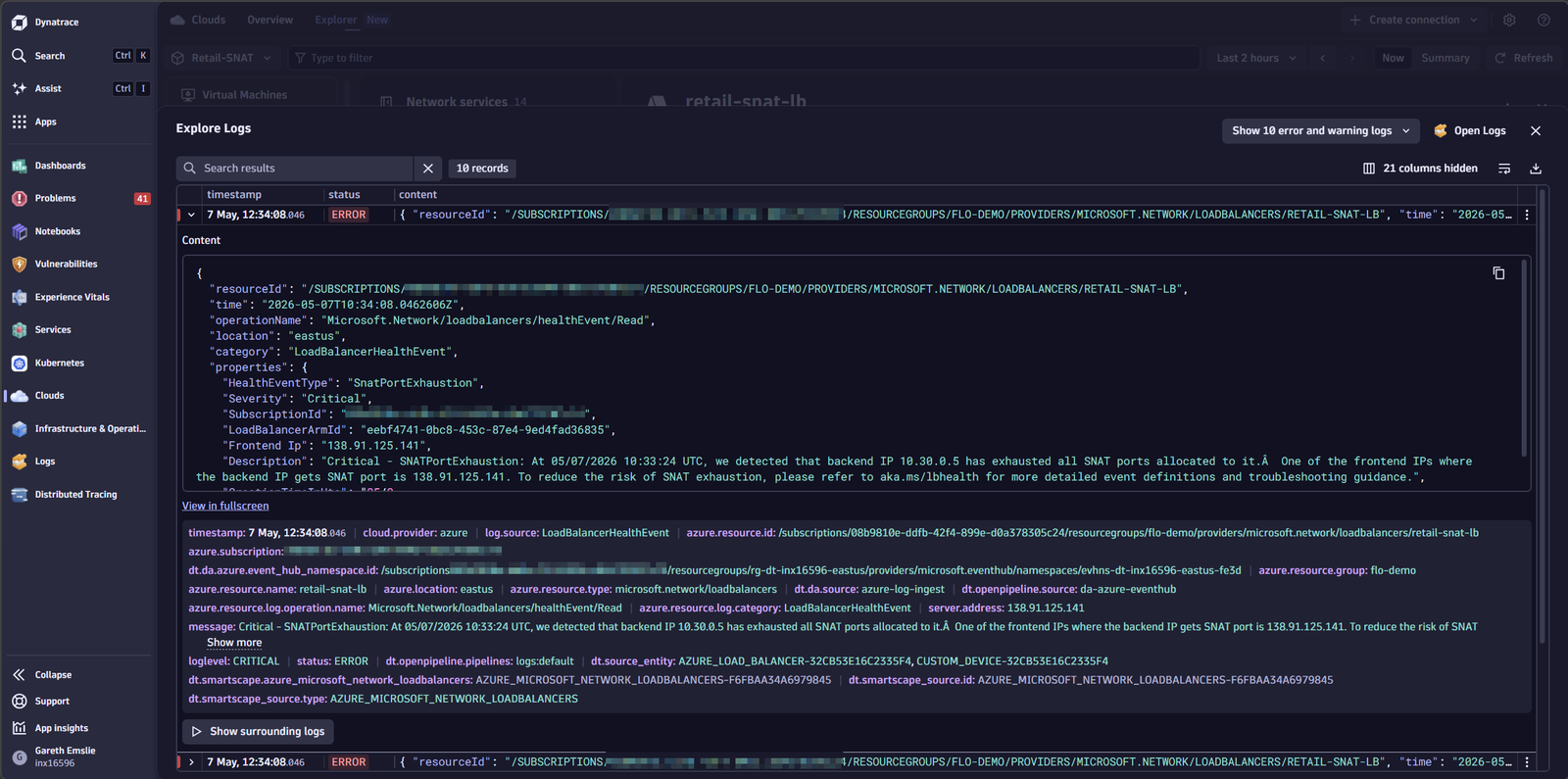
Task: Click the loglevel: CRITICAL attribute
Action: tap(234, 661)
